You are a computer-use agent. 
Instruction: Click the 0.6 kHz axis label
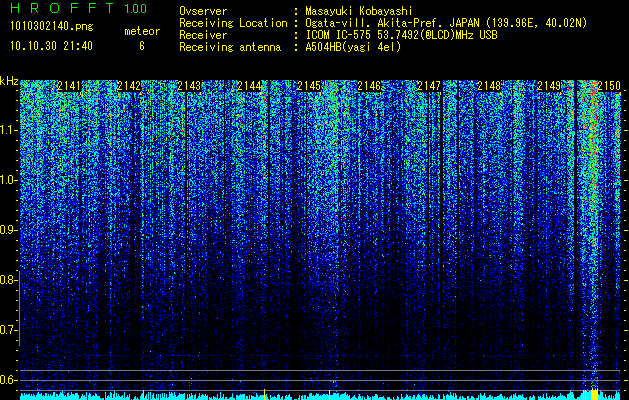click(x=11, y=380)
